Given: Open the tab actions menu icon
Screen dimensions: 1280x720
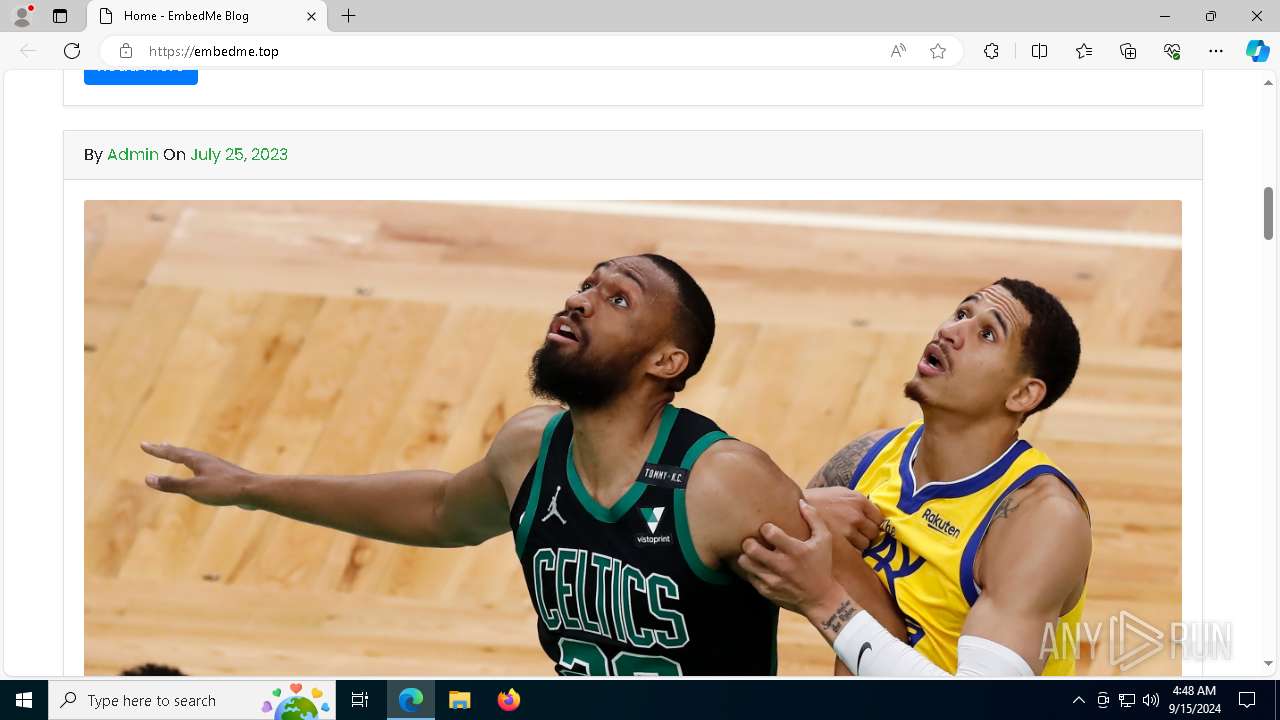Looking at the screenshot, I should (60, 16).
